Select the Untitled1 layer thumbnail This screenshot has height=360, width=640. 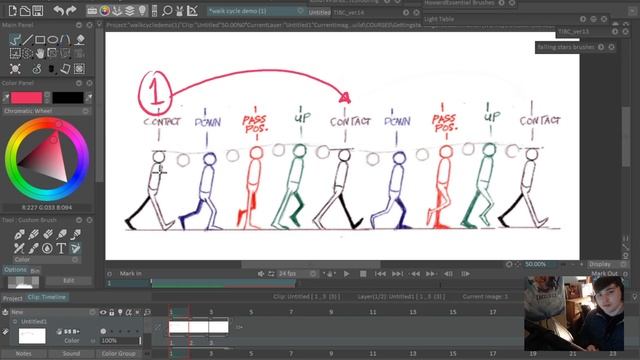(x=32, y=336)
